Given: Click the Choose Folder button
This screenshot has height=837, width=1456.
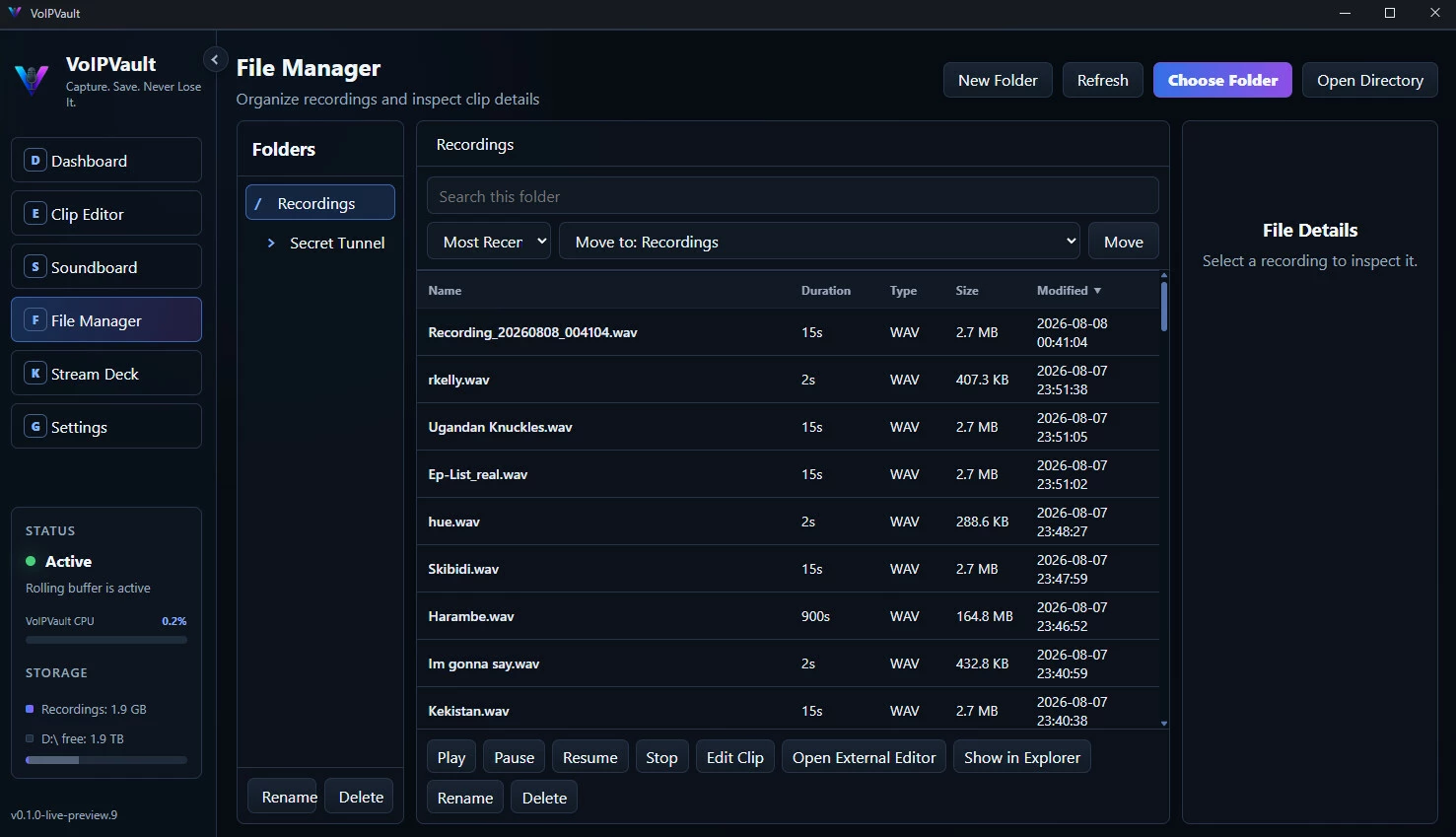Looking at the screenshot, I should coord(1222,80).
